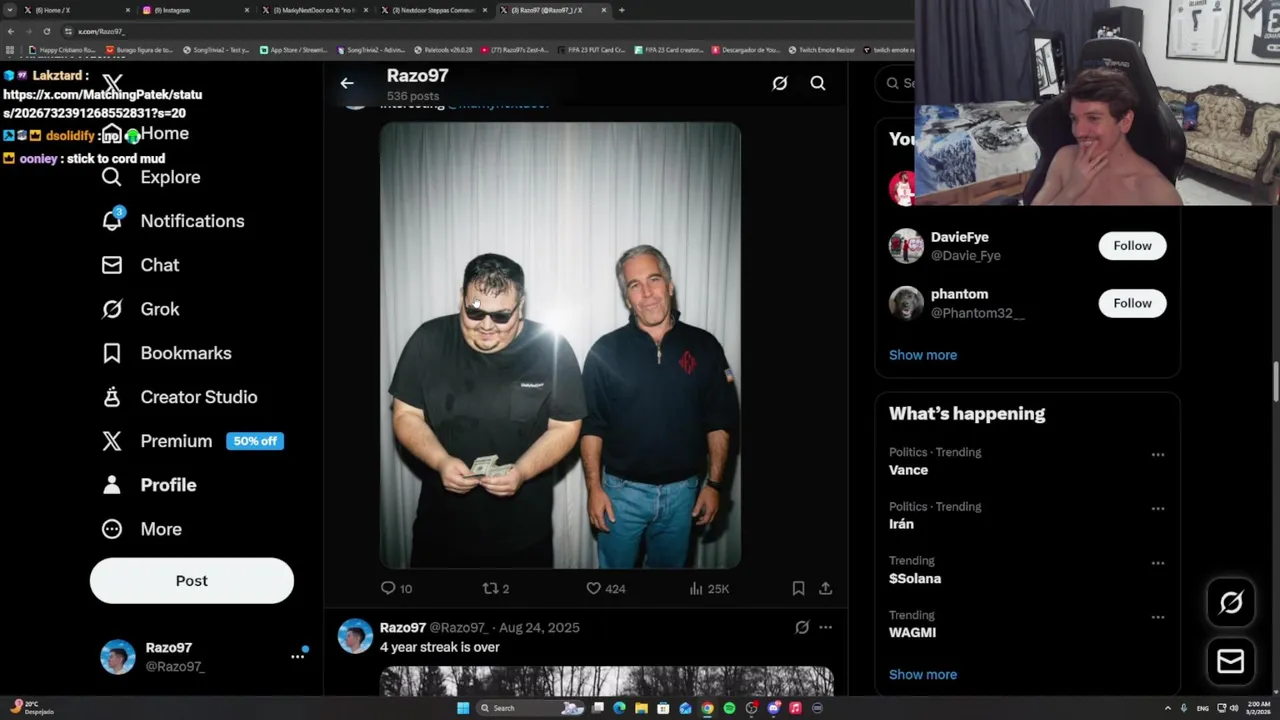1280x720 pixels.
Task: Follow phantom
Action: coord(1132,303)
